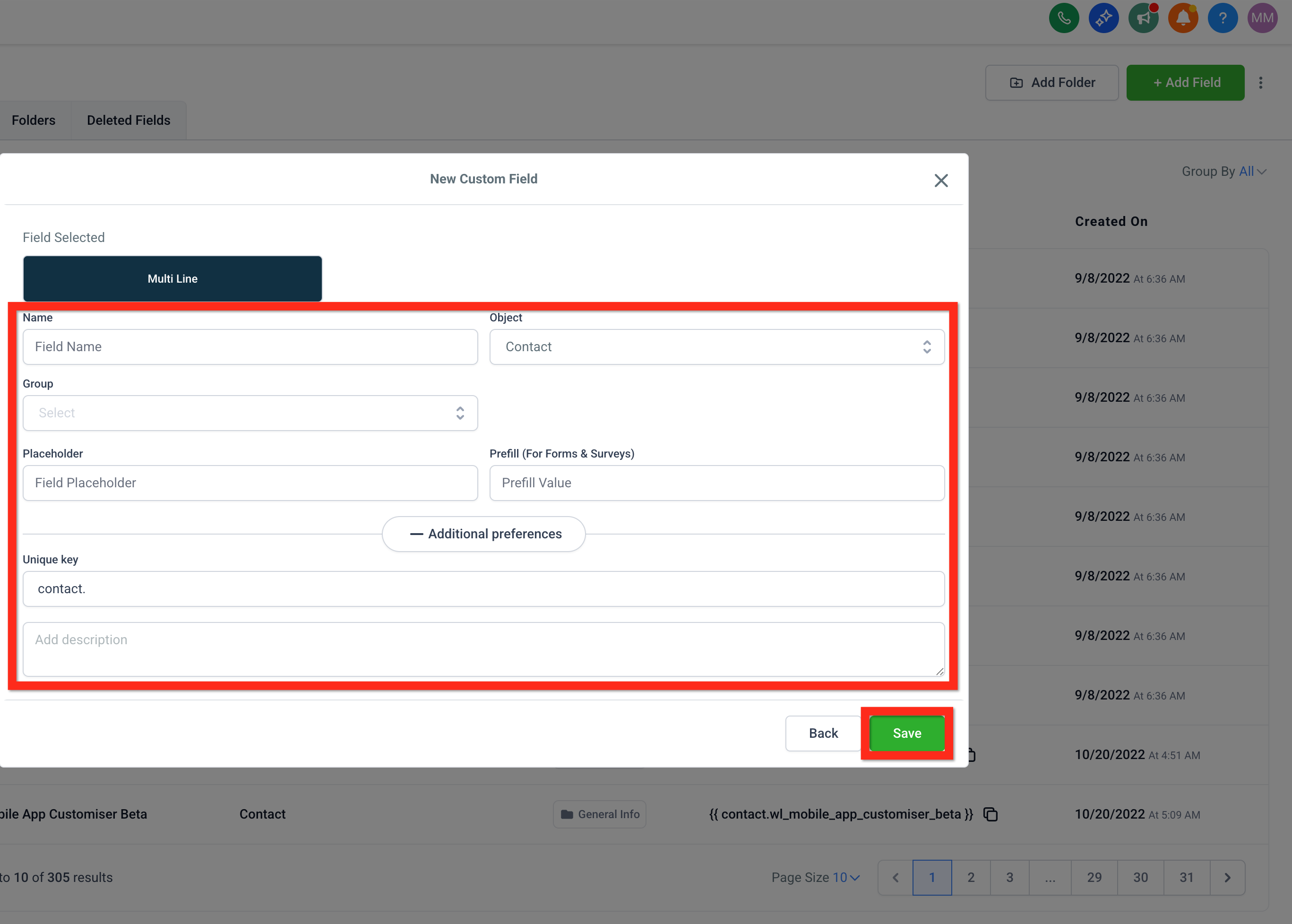This screenshot has width=1292, height=924.
Task: Click the Contact cell in the last row
Action: 262,814
